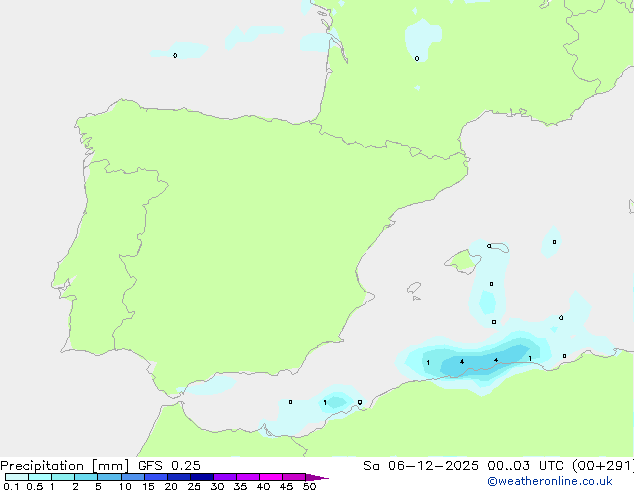Click the 35–40 mm legend swatch
Image resolution: width=634 pixels, height=490 pixels.
[x=248, y=477]
